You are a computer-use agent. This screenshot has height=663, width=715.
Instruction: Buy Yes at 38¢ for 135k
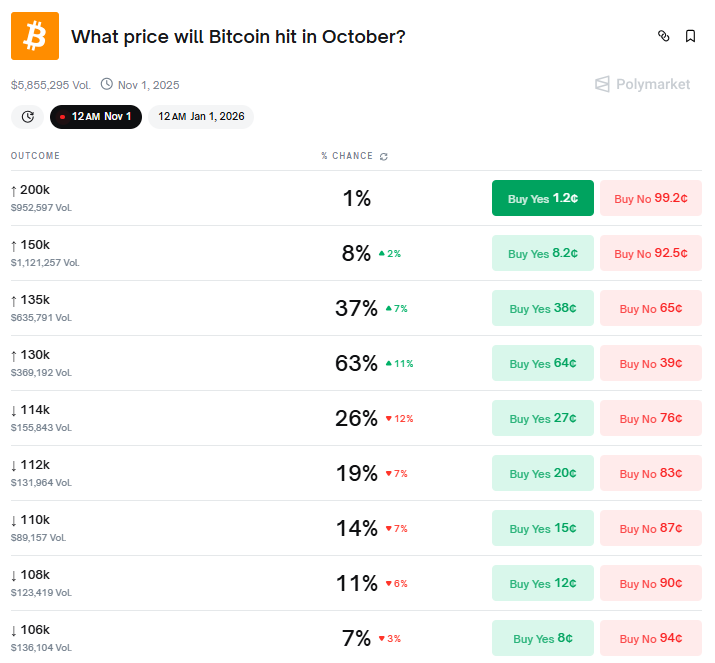(x=542, y=308)
